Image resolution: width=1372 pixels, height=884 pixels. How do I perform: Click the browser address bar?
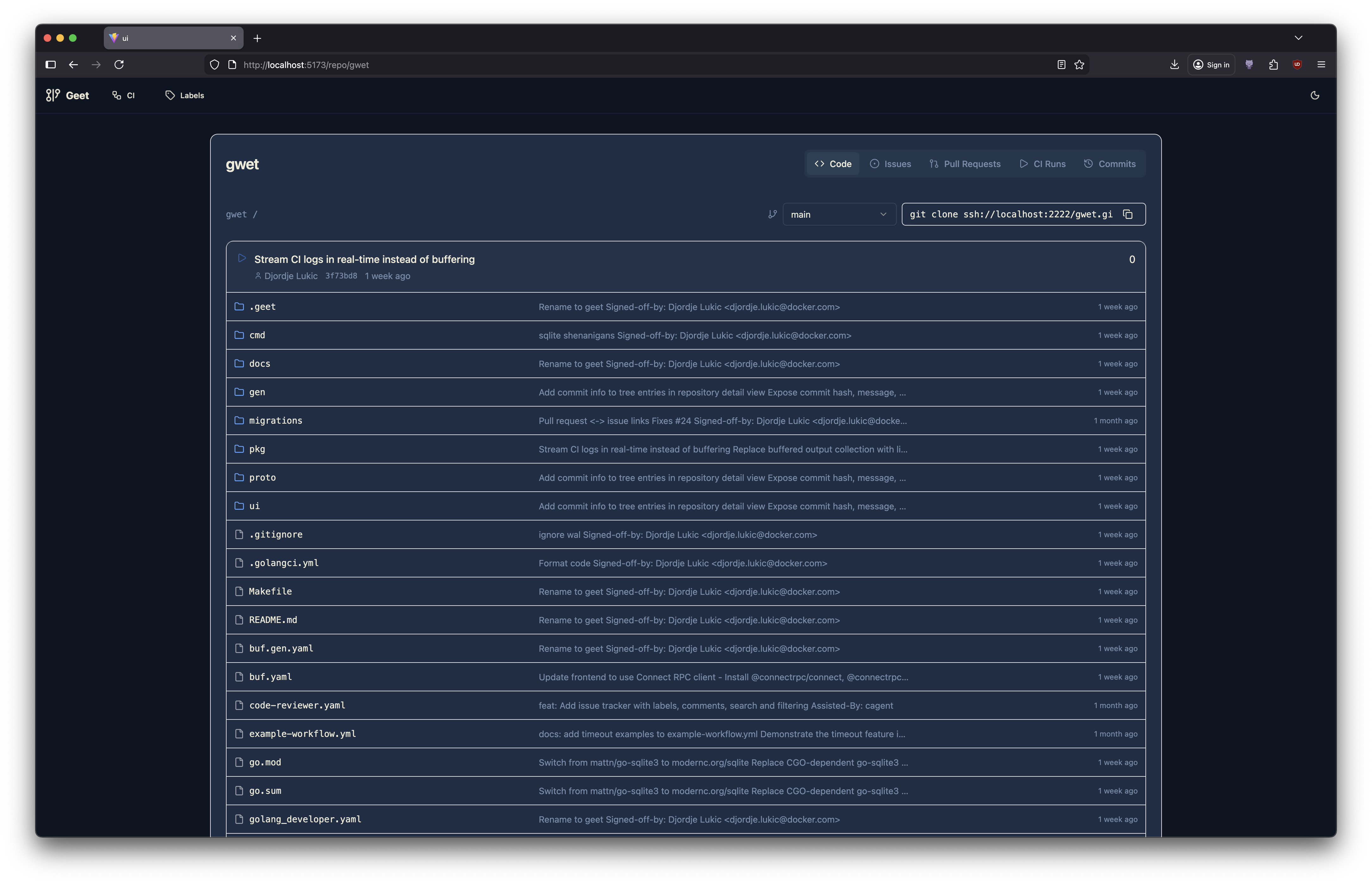(574, 65)
